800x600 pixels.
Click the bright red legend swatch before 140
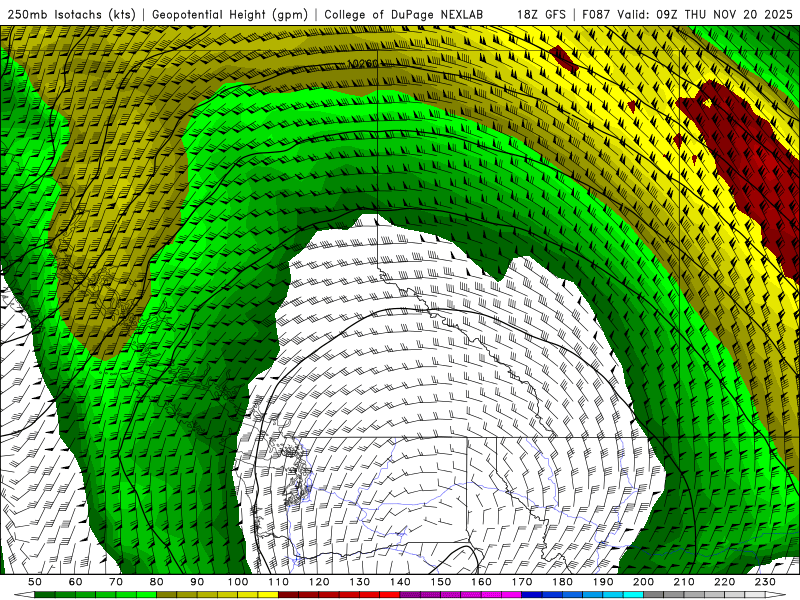coord(390,595)
